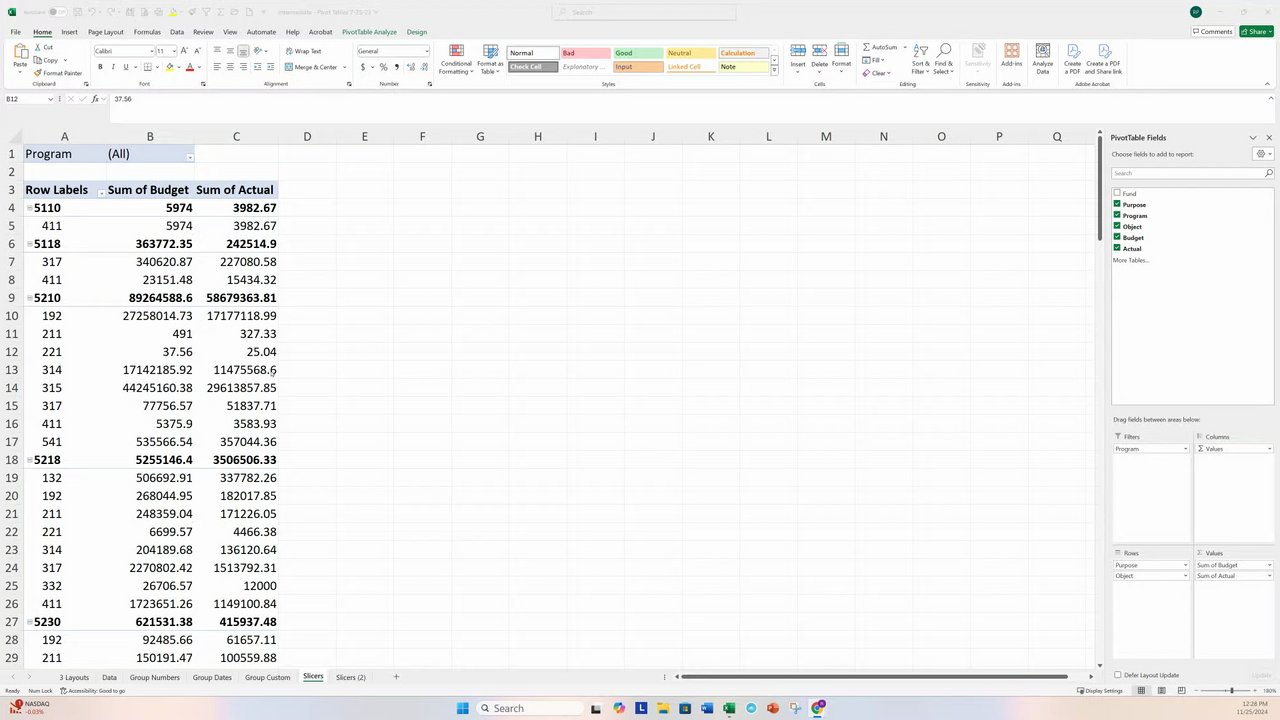Open the Formulas ribbon tab
This screenshot has width=1280, height=720.
tap(147, 32)
